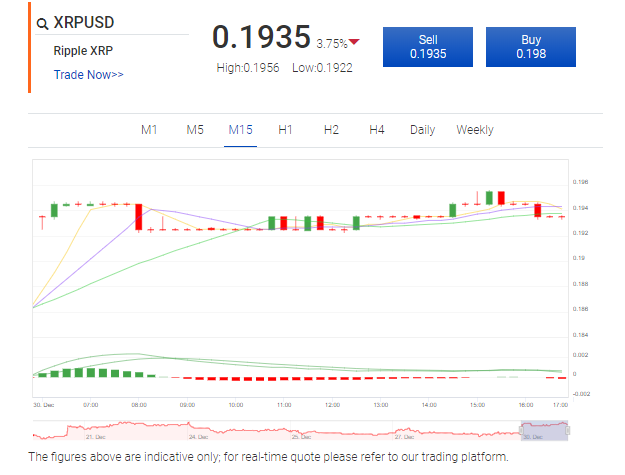Click the large red candlestick at 08:00
The image size is (625, 475).
tap(139, 217)
